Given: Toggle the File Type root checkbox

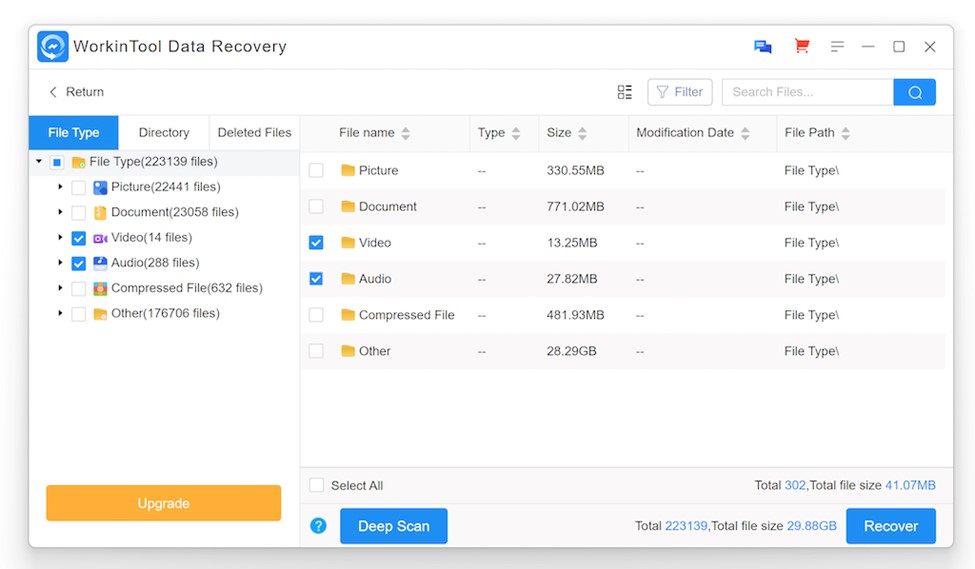Looking at the screenshot, I should coord(57,162).
